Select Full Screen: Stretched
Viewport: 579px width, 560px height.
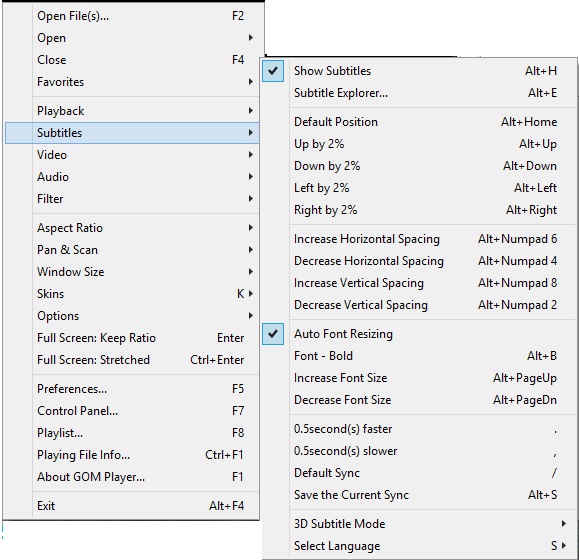(132, 360)
